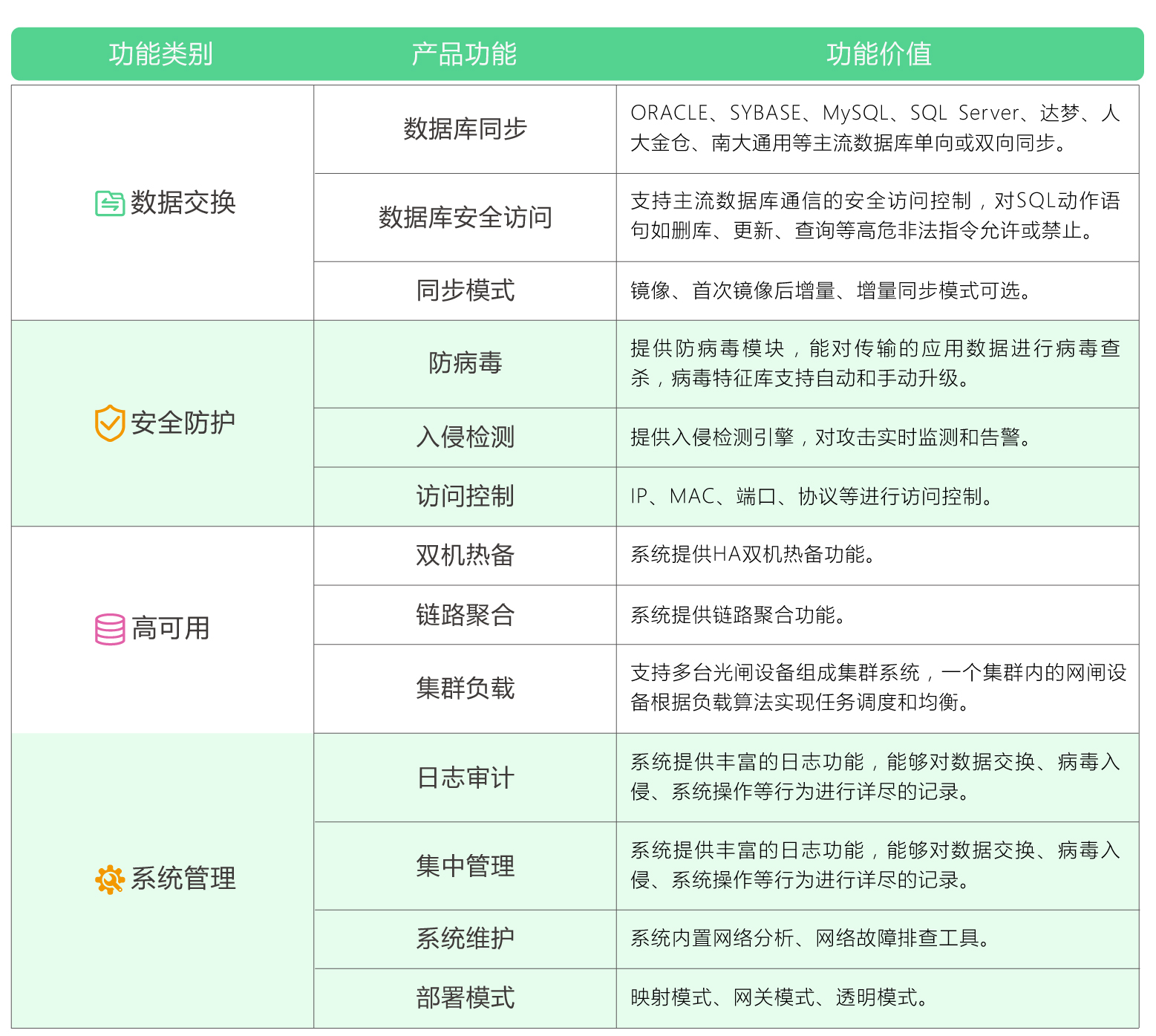This screenshot has width=1156, height=1036.
Task: Select the 防病毒 cell
Action: (465, 364)
